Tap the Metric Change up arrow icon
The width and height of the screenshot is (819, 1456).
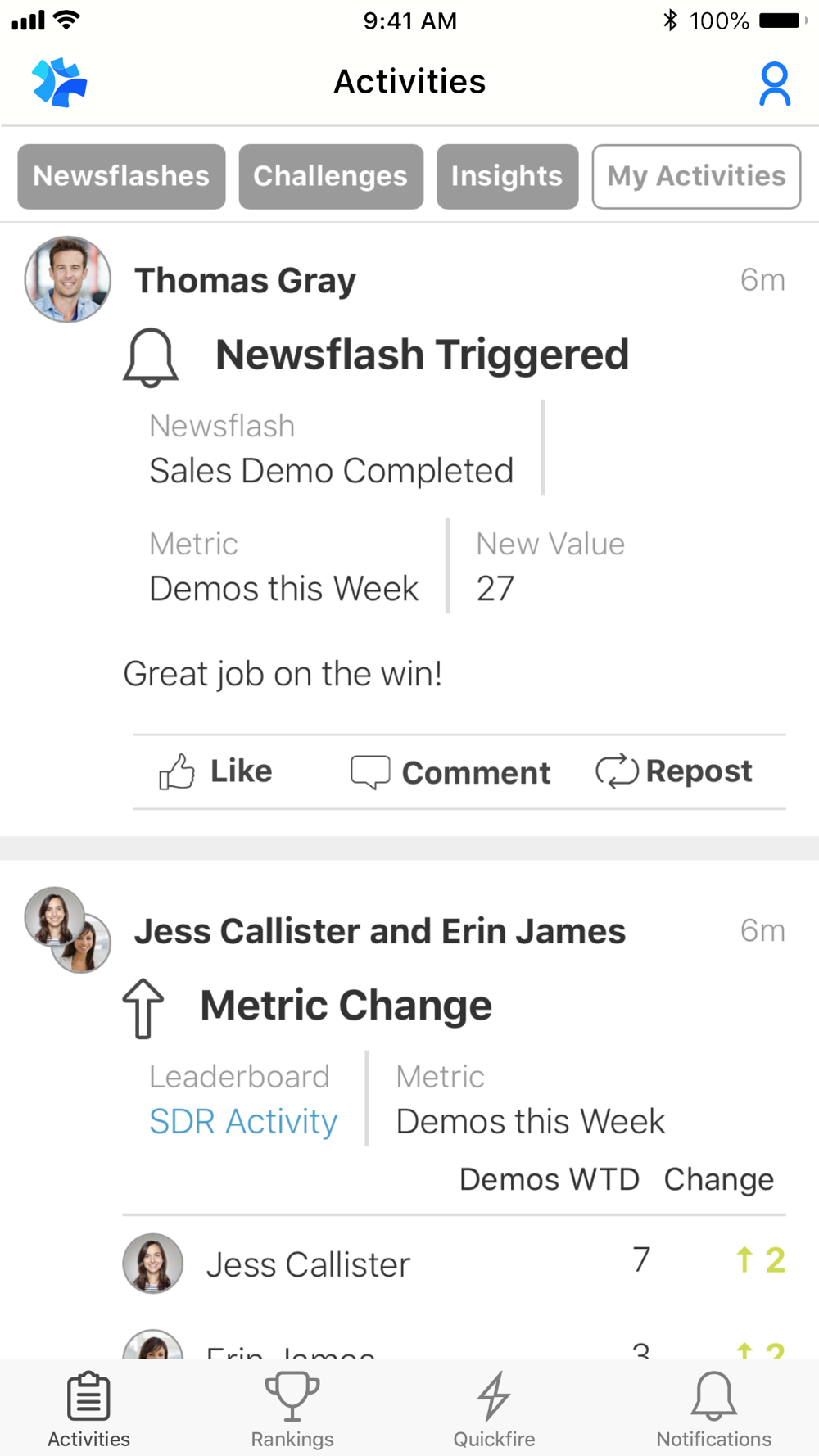tap(143, 1008)
